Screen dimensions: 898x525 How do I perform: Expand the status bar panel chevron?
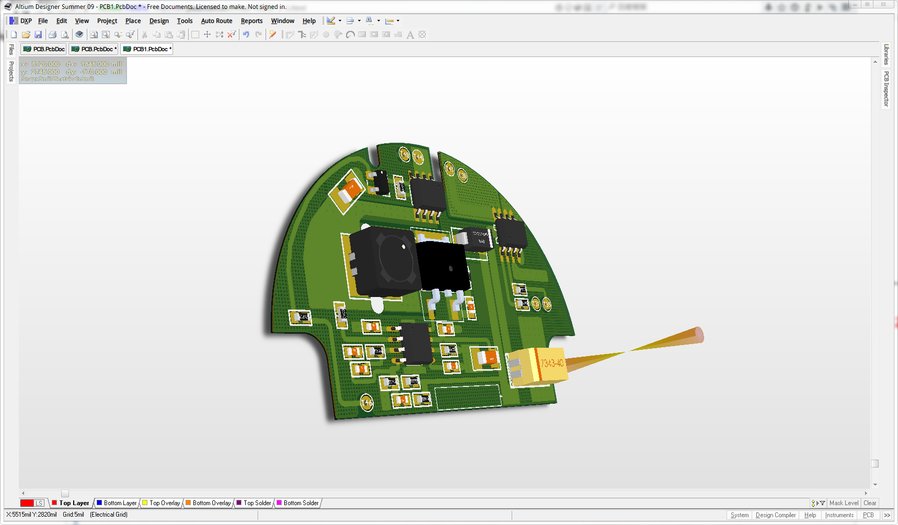(888, 515)
